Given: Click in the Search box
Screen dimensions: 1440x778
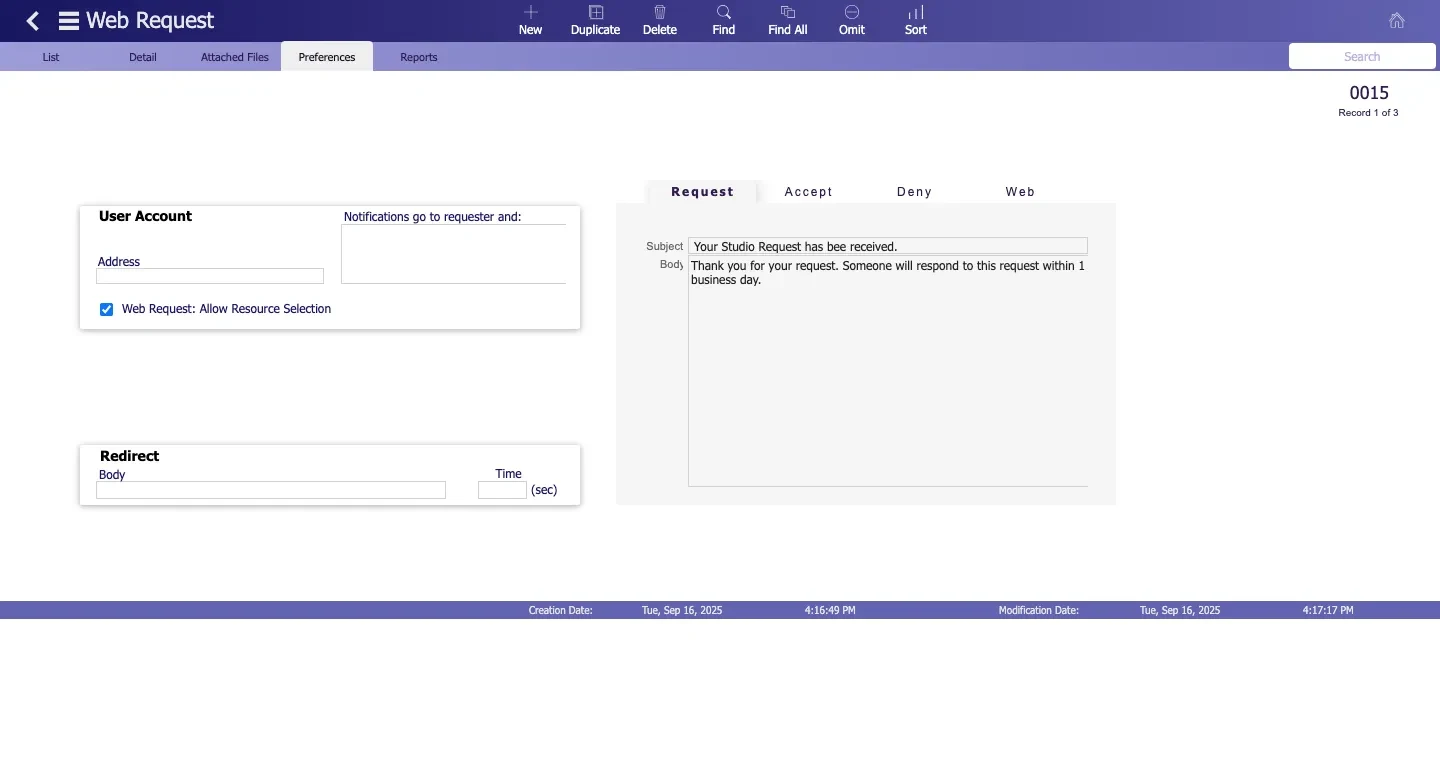Looking at the screenshot, I should coord(1362,57).
